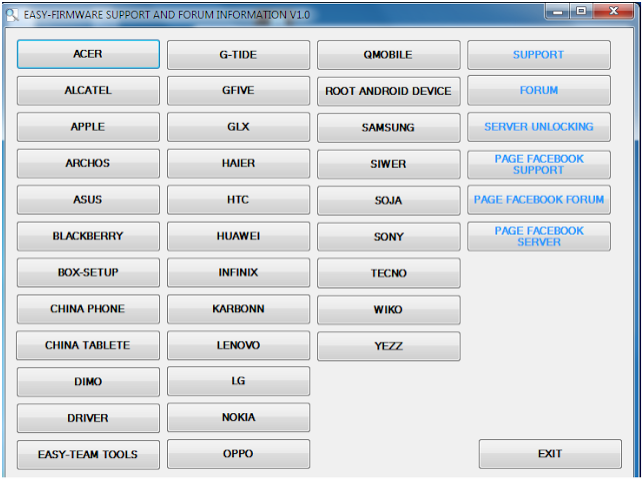Visit the FORUM link button
The image size is (642, 483).
539,90
